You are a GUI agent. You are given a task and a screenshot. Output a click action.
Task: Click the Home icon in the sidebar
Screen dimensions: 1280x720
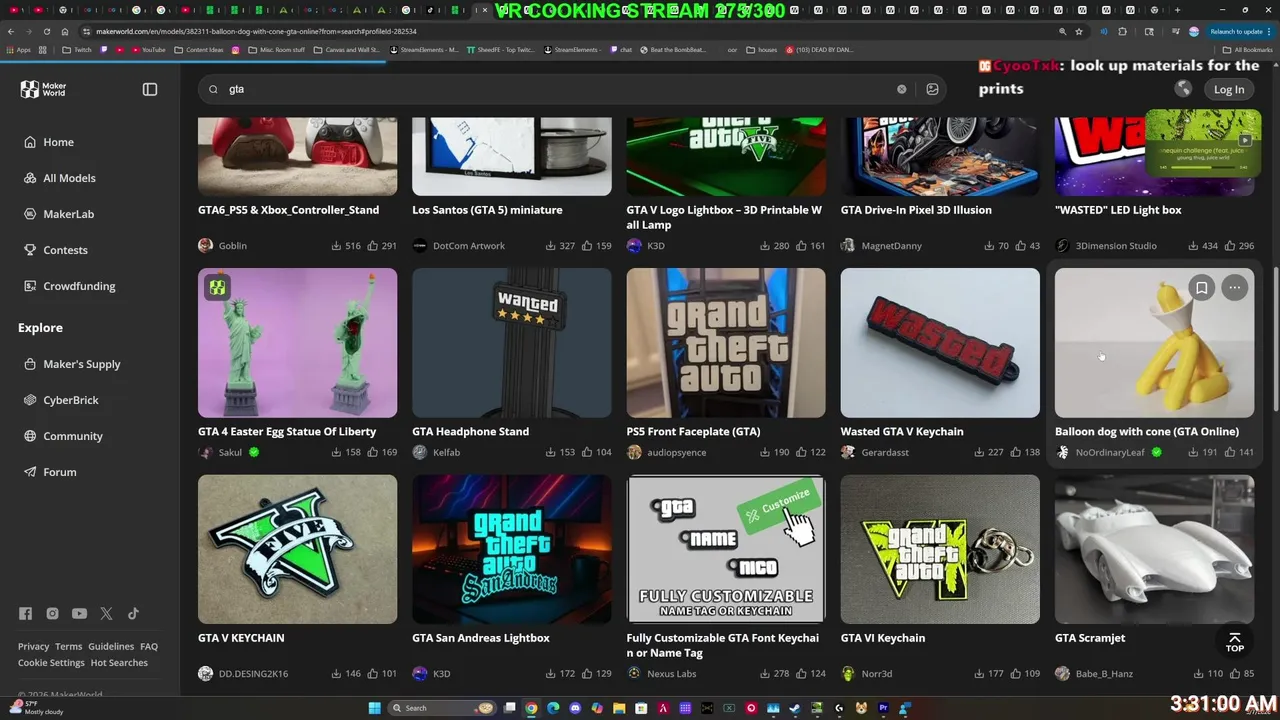point(30,142)
